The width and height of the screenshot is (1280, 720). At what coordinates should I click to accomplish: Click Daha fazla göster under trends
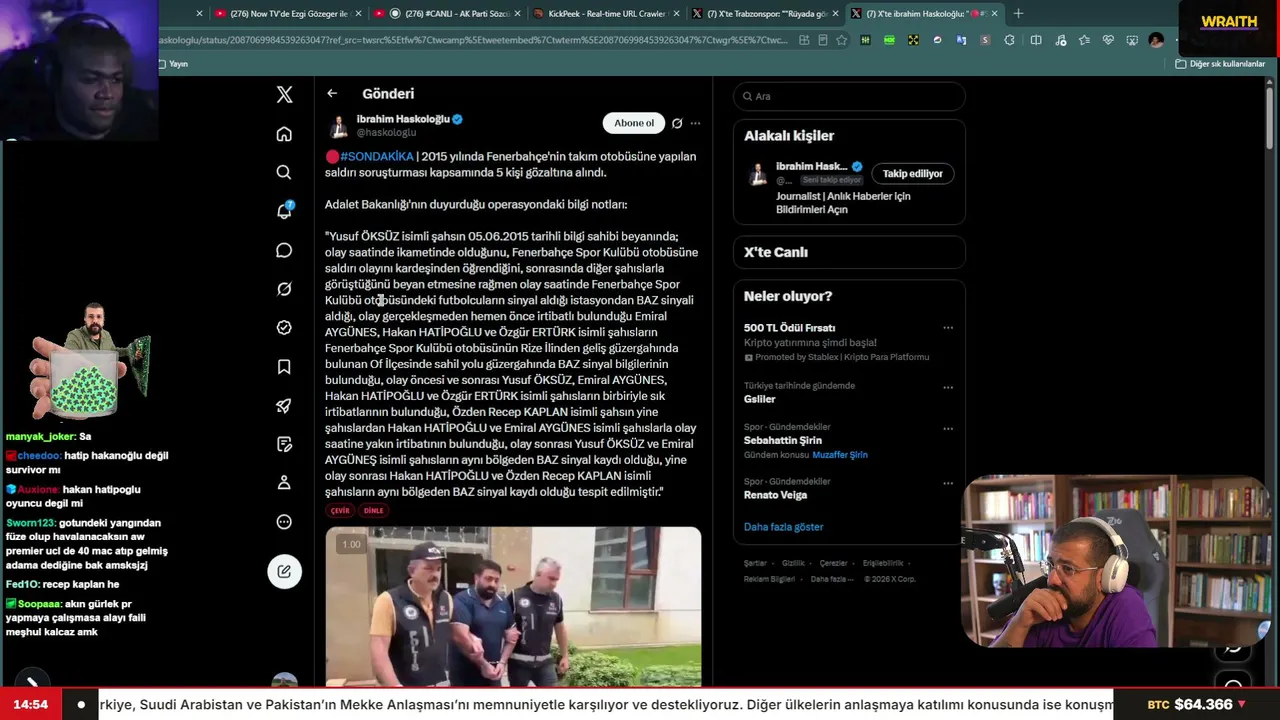(783, 527)
